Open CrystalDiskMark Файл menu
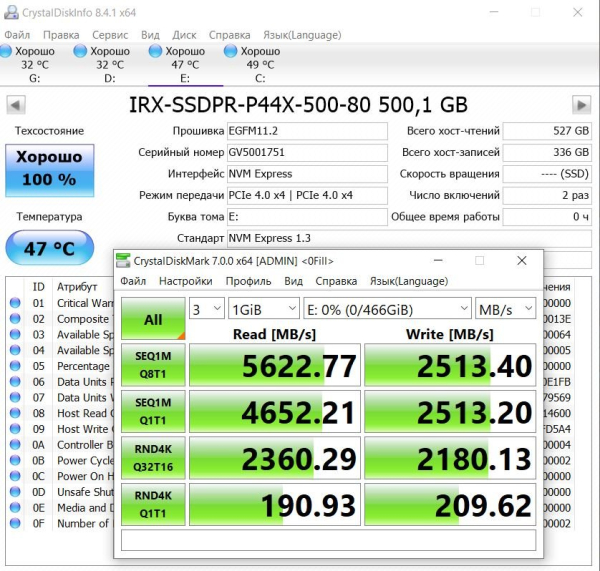Viewport: 600px width, 571px height. (133, 281)
